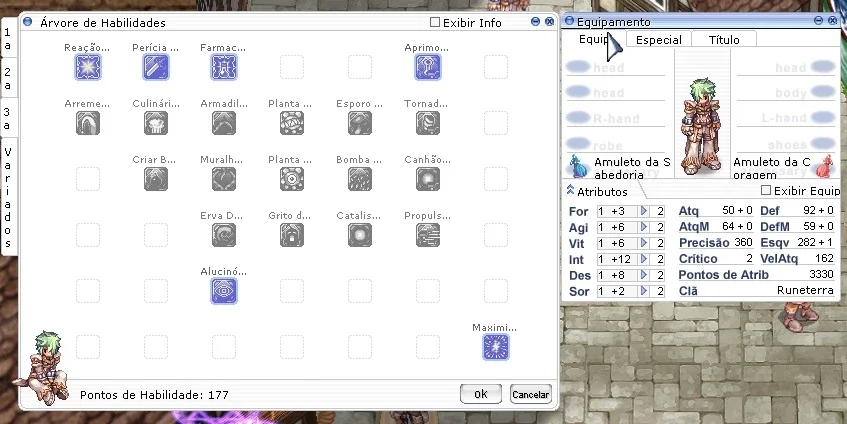Open the 3a skill tab
The image size is (847, 424).
coord(8,118)
